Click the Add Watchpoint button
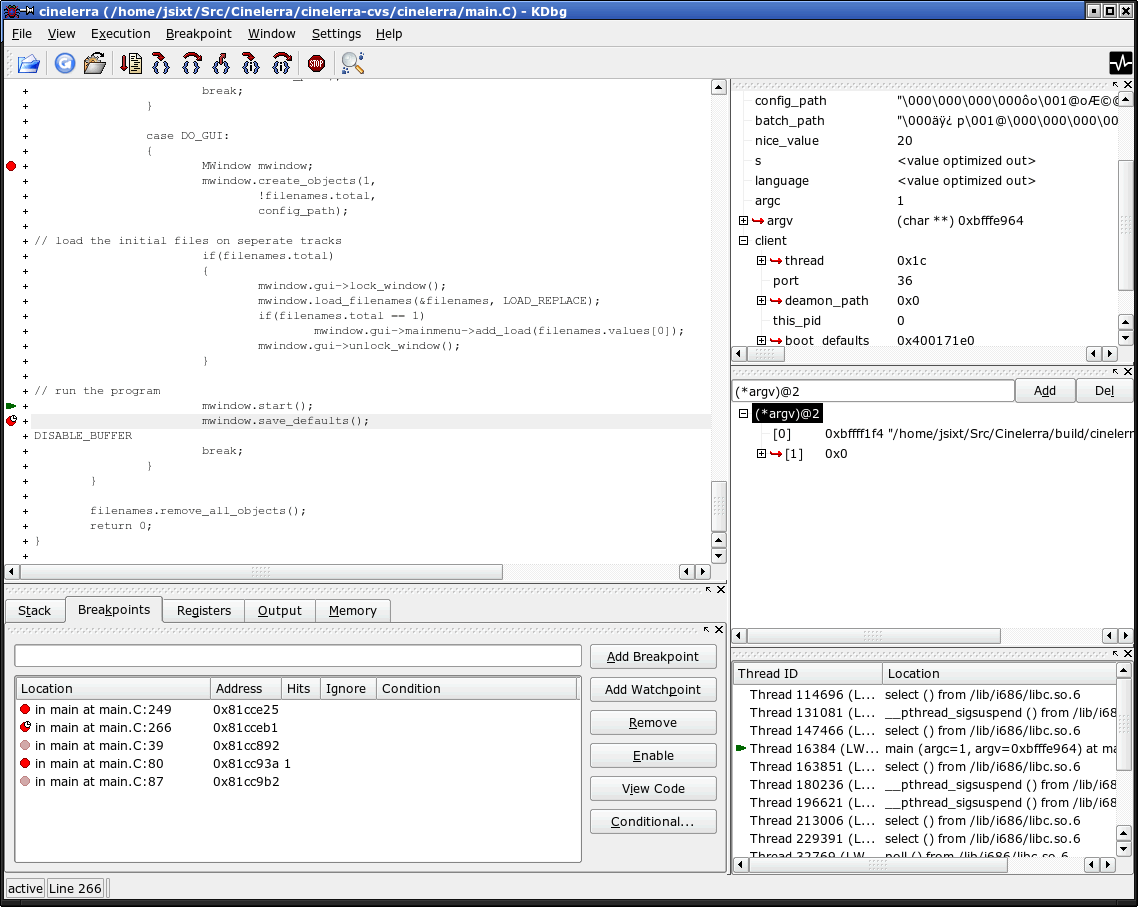This screenshot has height=907, width=1138. [653, 690]
